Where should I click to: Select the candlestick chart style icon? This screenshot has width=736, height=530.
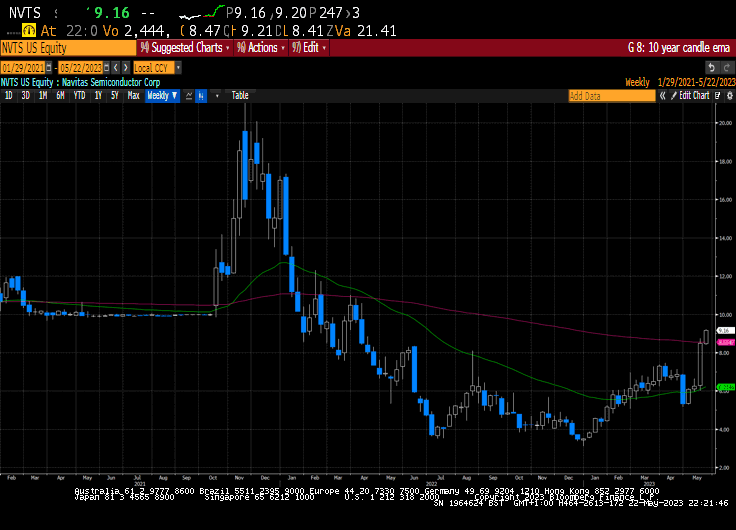201,96
